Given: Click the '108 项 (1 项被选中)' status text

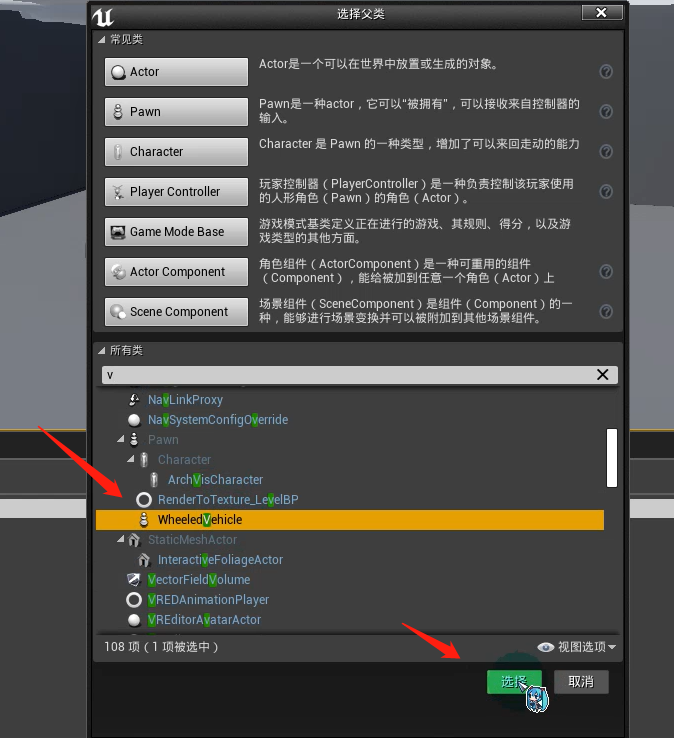Looking at the screenshot, I should (x=161, y=647).
